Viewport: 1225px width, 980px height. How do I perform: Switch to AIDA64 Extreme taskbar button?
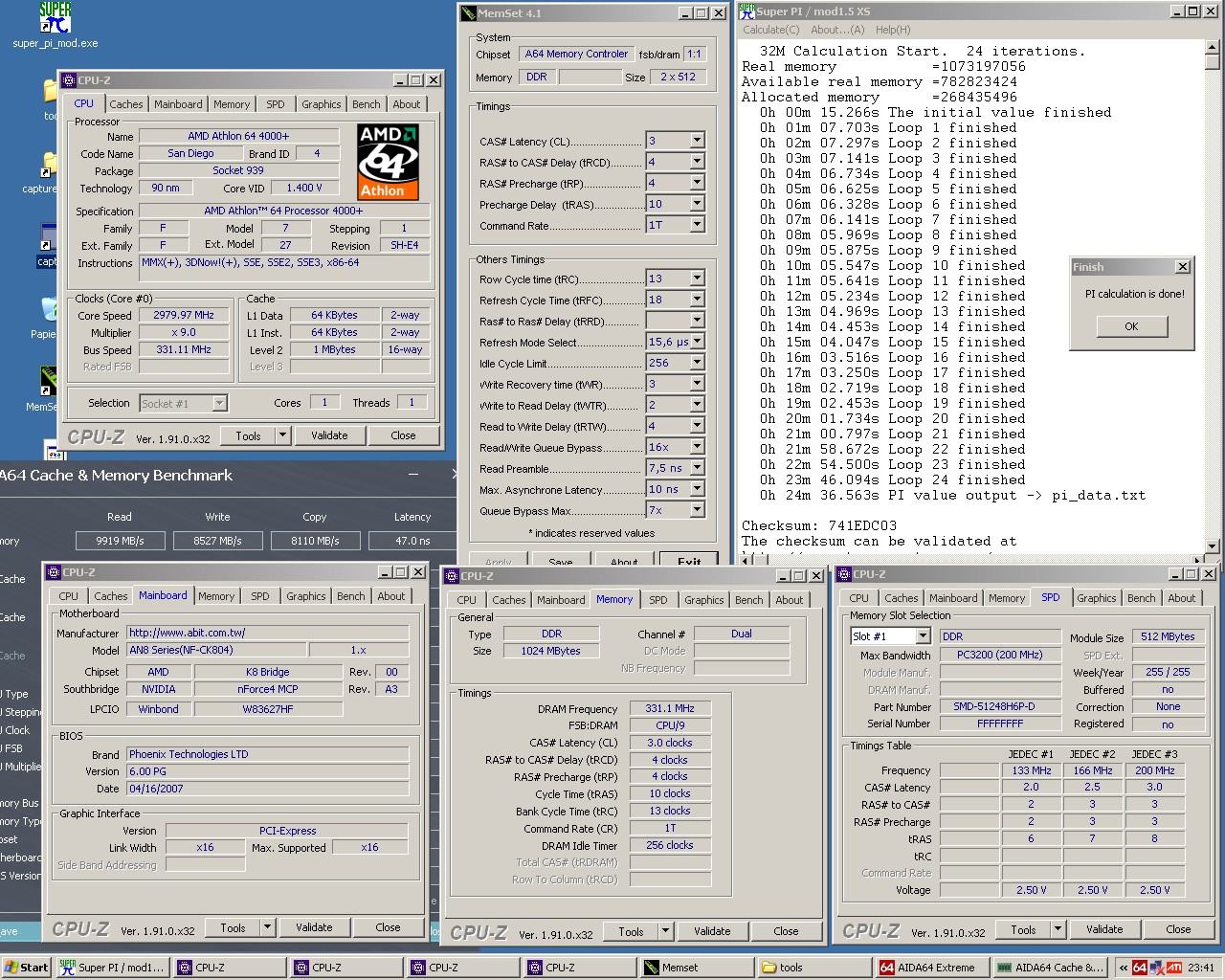(931, 968)
